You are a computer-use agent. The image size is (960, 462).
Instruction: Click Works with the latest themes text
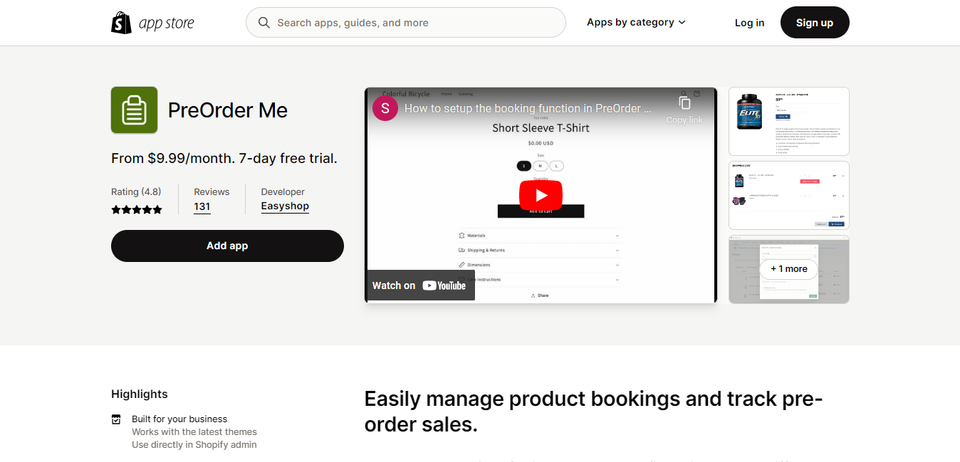tap(194, 432)
